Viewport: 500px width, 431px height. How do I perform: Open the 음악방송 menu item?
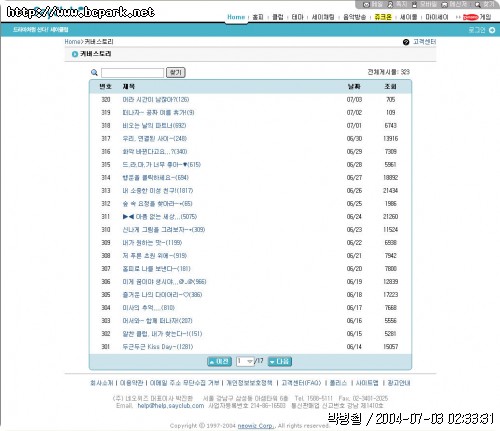[354, 17]
